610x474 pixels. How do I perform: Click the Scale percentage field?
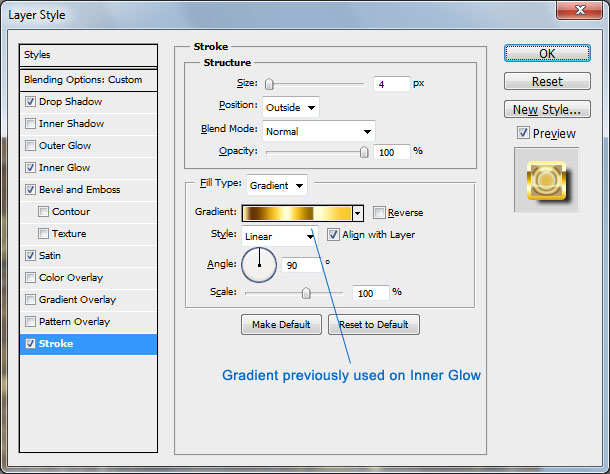(371, 293)
